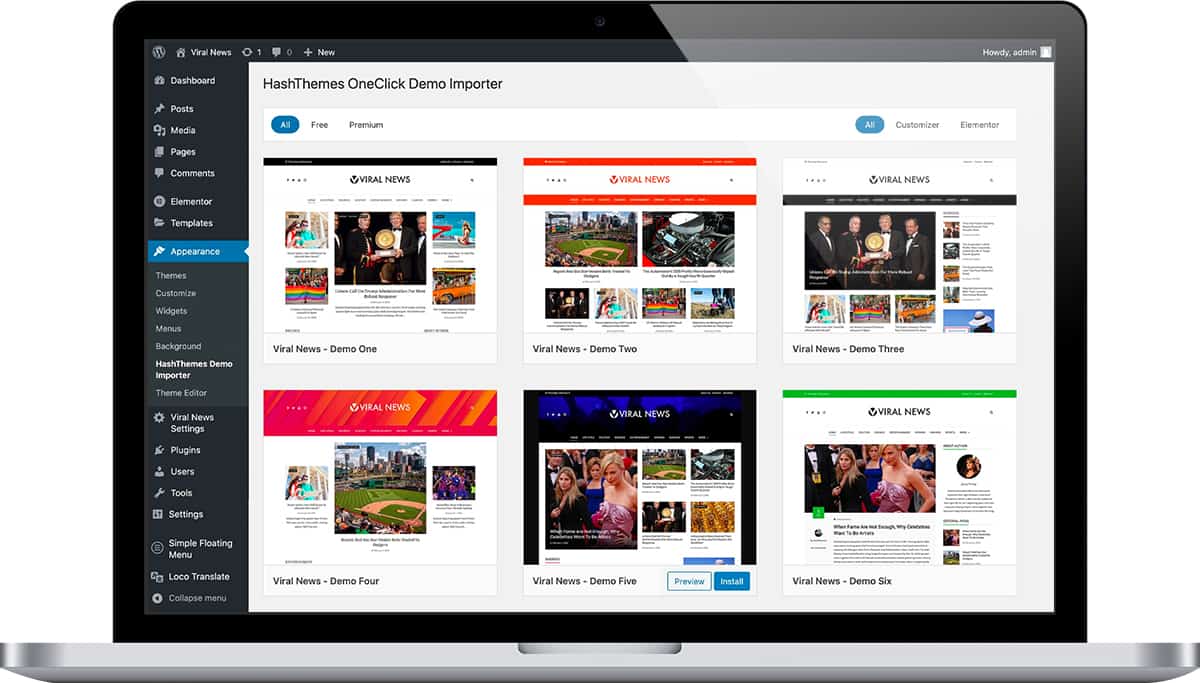The width and height of the screenshot is (1200, 683).
Task: Open Customize under Appearance
Action: tap(176, 293)
